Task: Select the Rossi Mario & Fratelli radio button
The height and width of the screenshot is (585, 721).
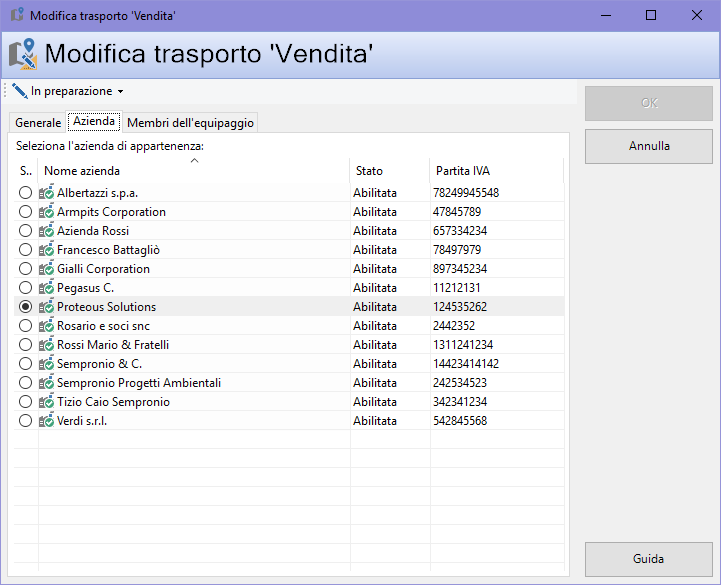Action: click(25, 344)
